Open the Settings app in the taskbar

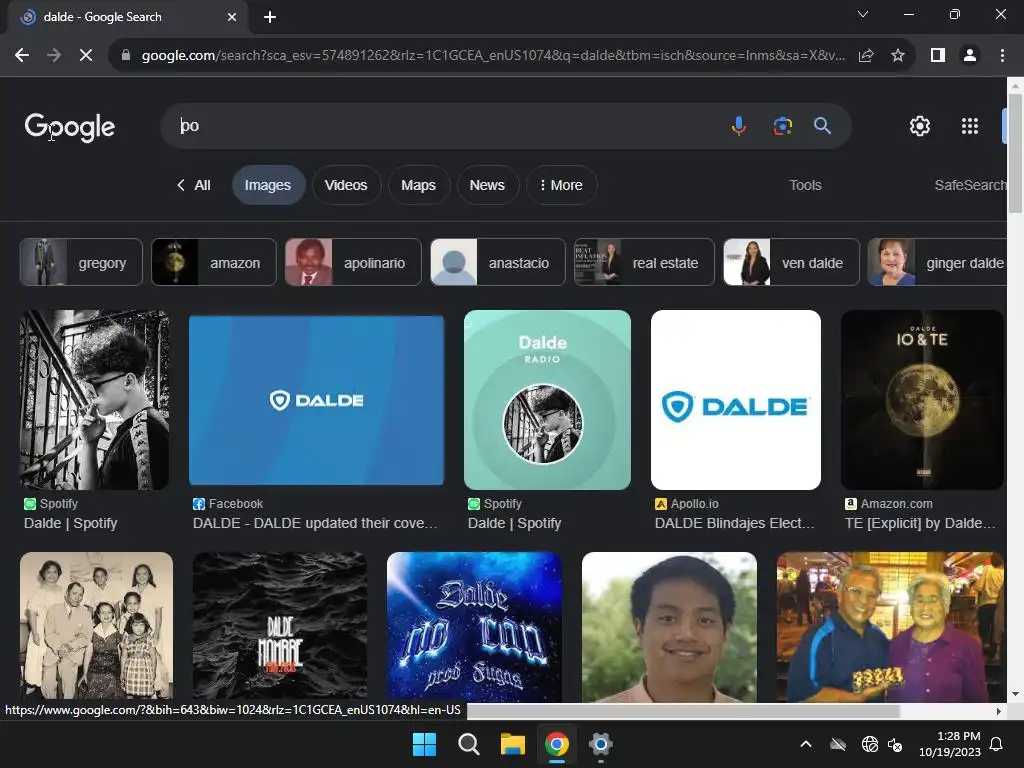coord(600,744)
